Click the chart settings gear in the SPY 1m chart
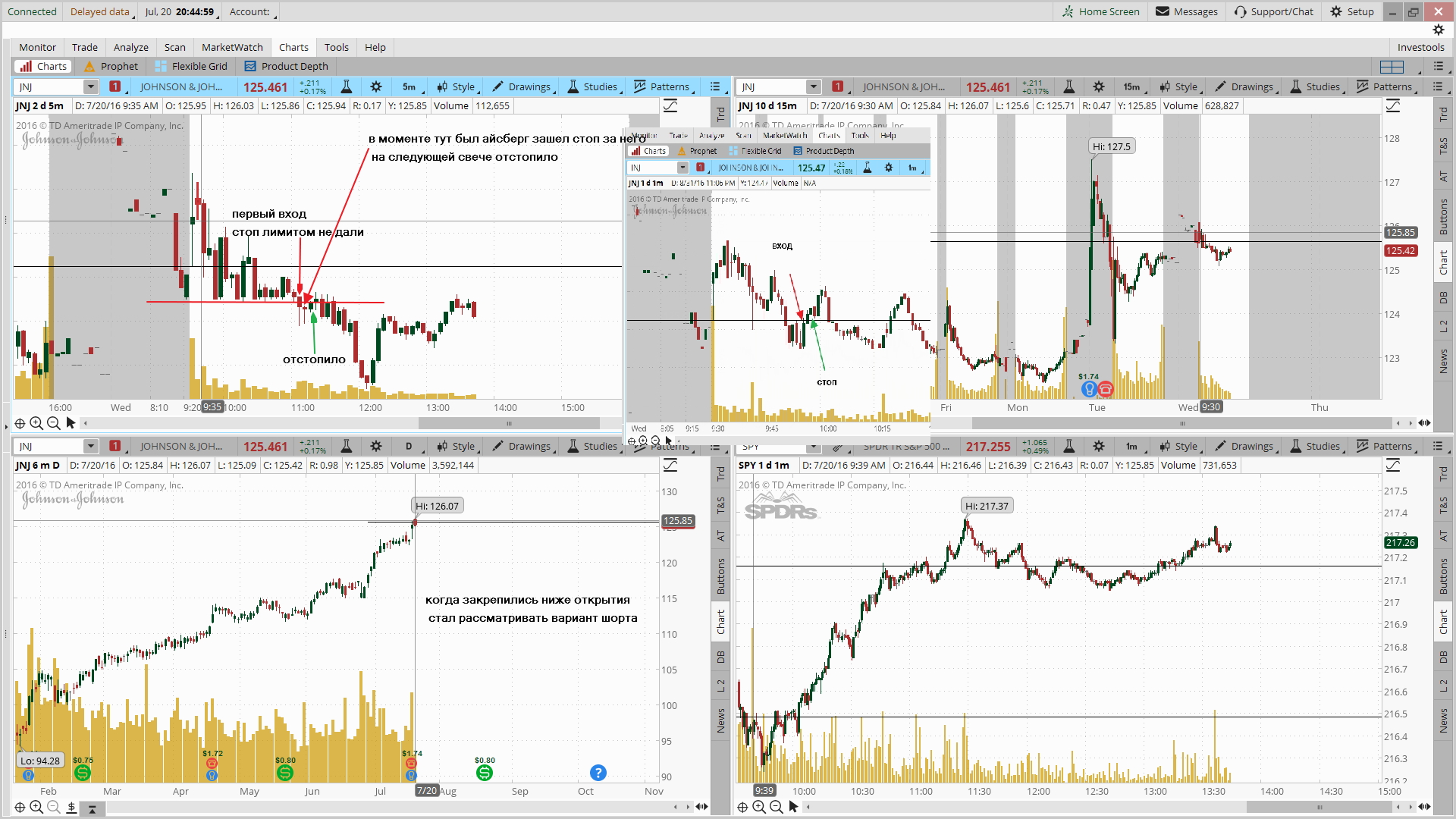The image size is (1456, 819). click(1099, 446)
